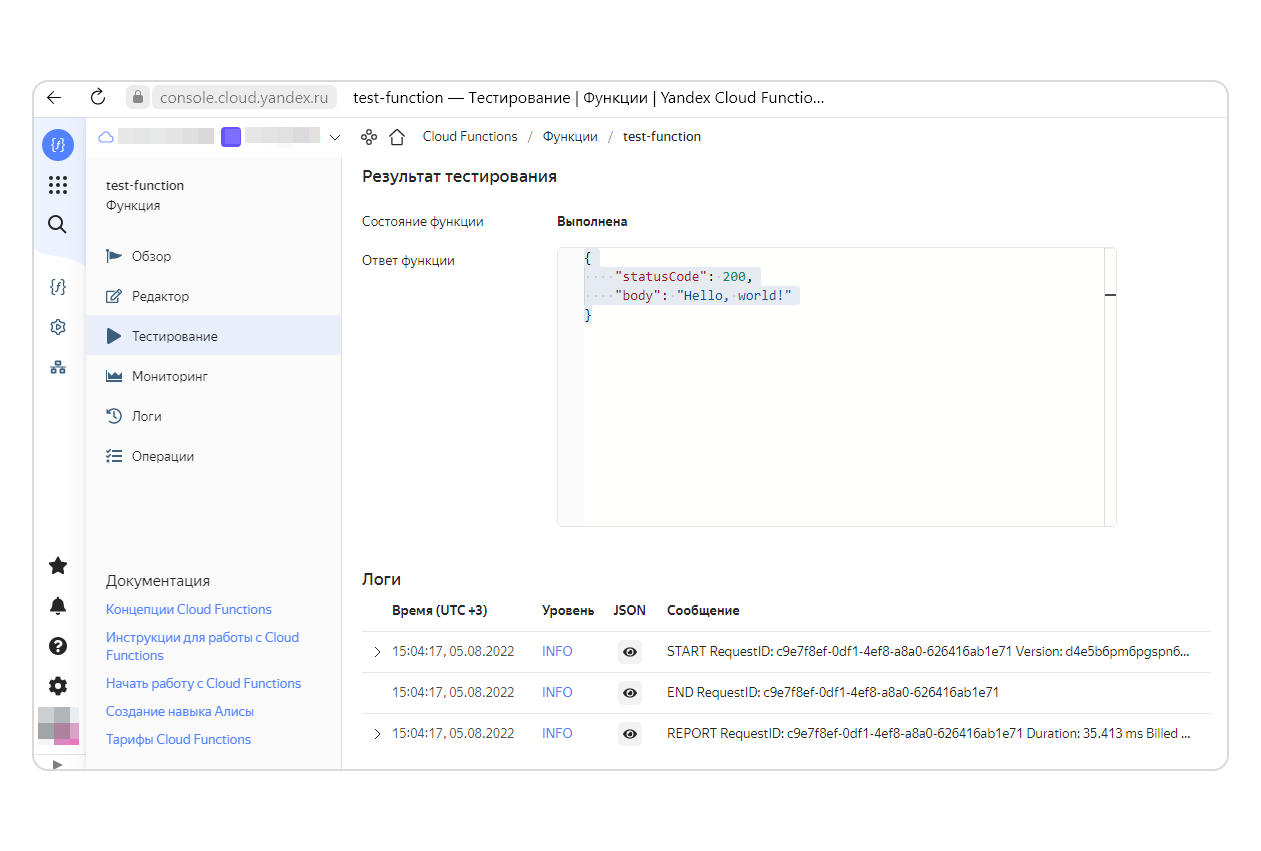Screen dimensions: 1261x851
Task: Open notifications bell icon
Action: click(x=58, y=606)
